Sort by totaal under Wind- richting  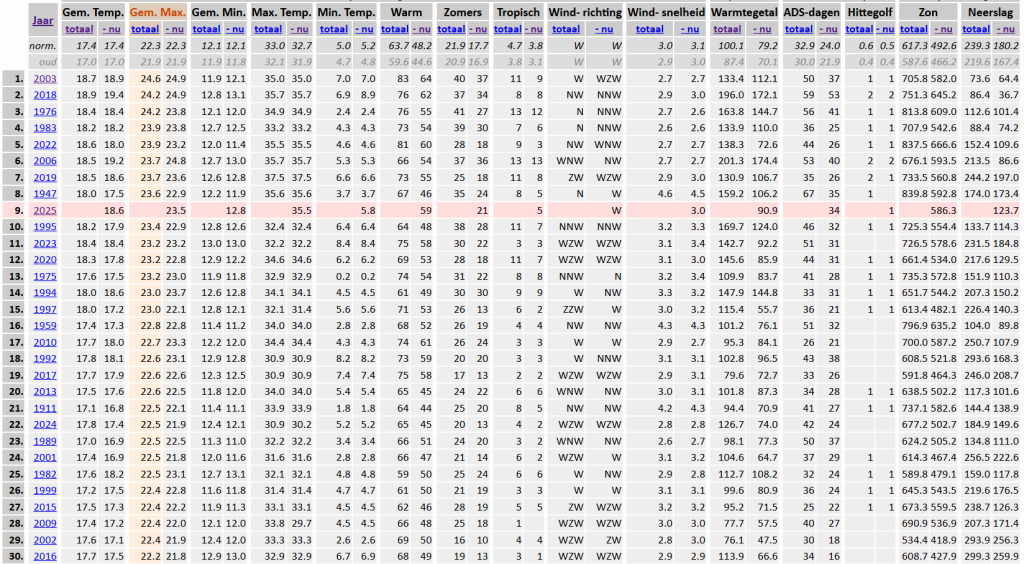pyautogui.click(x=566, y=29)
